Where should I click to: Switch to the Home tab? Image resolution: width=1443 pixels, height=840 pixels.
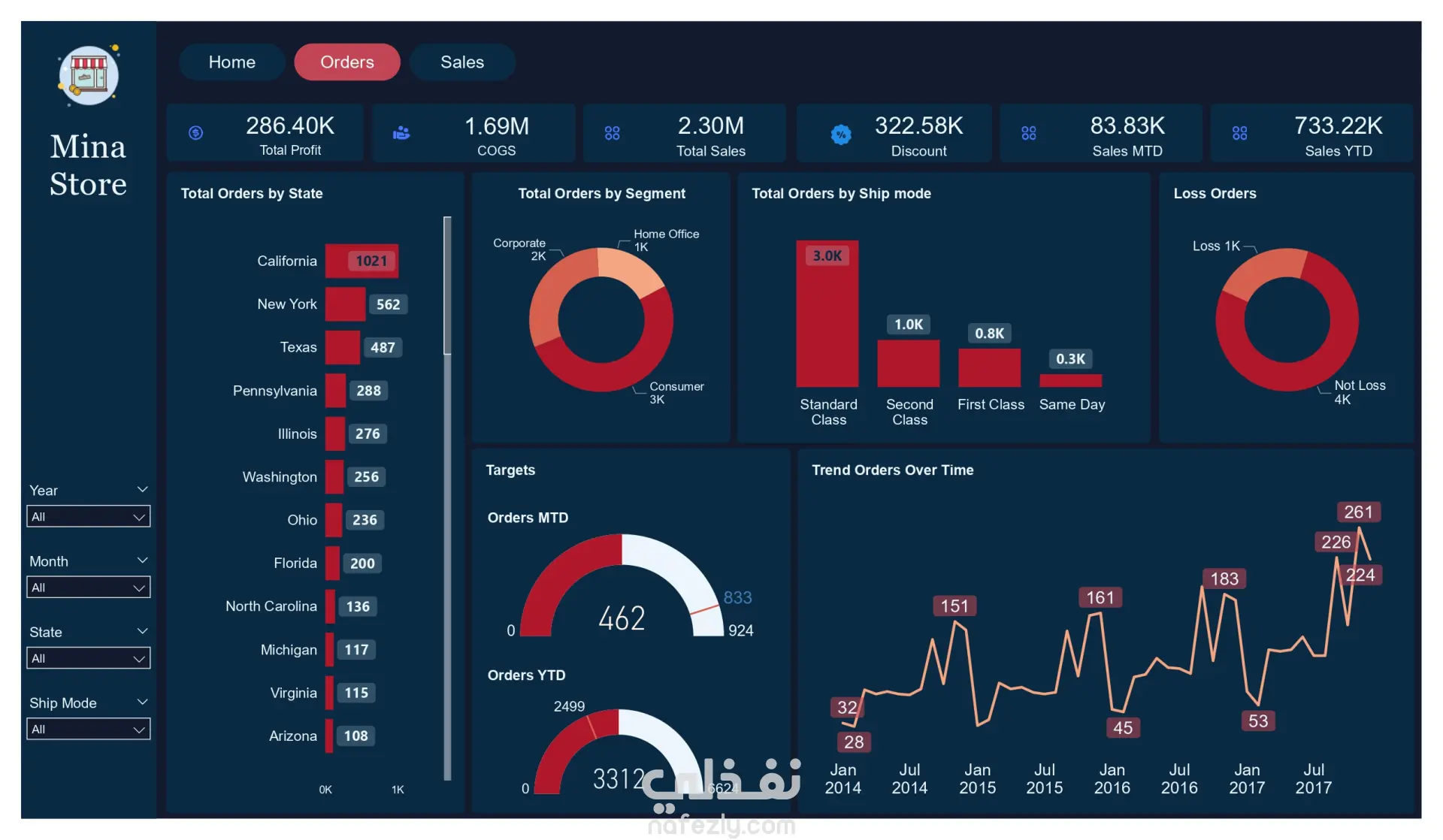[231, 62]
